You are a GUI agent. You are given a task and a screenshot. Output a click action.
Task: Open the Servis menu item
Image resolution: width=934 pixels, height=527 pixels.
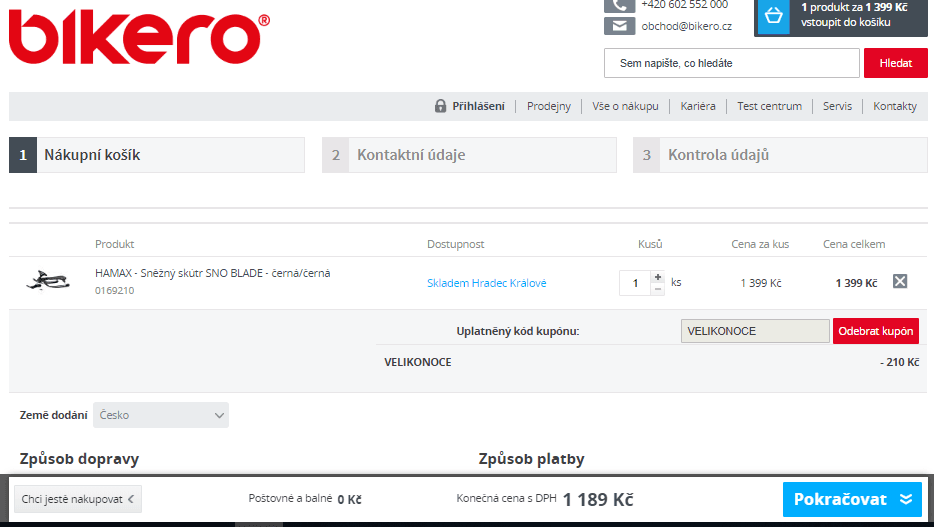pos(837,106)
